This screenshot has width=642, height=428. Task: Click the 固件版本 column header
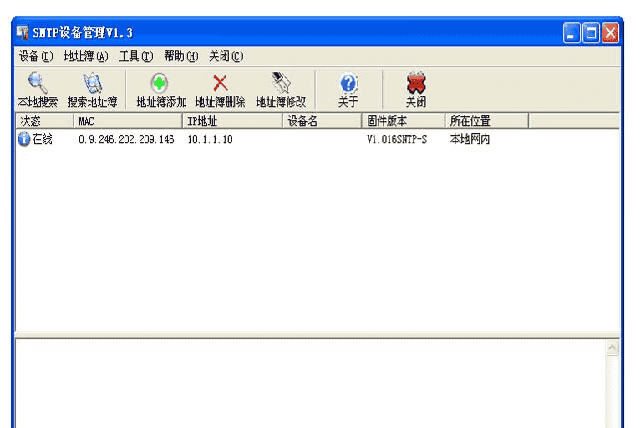402,121
